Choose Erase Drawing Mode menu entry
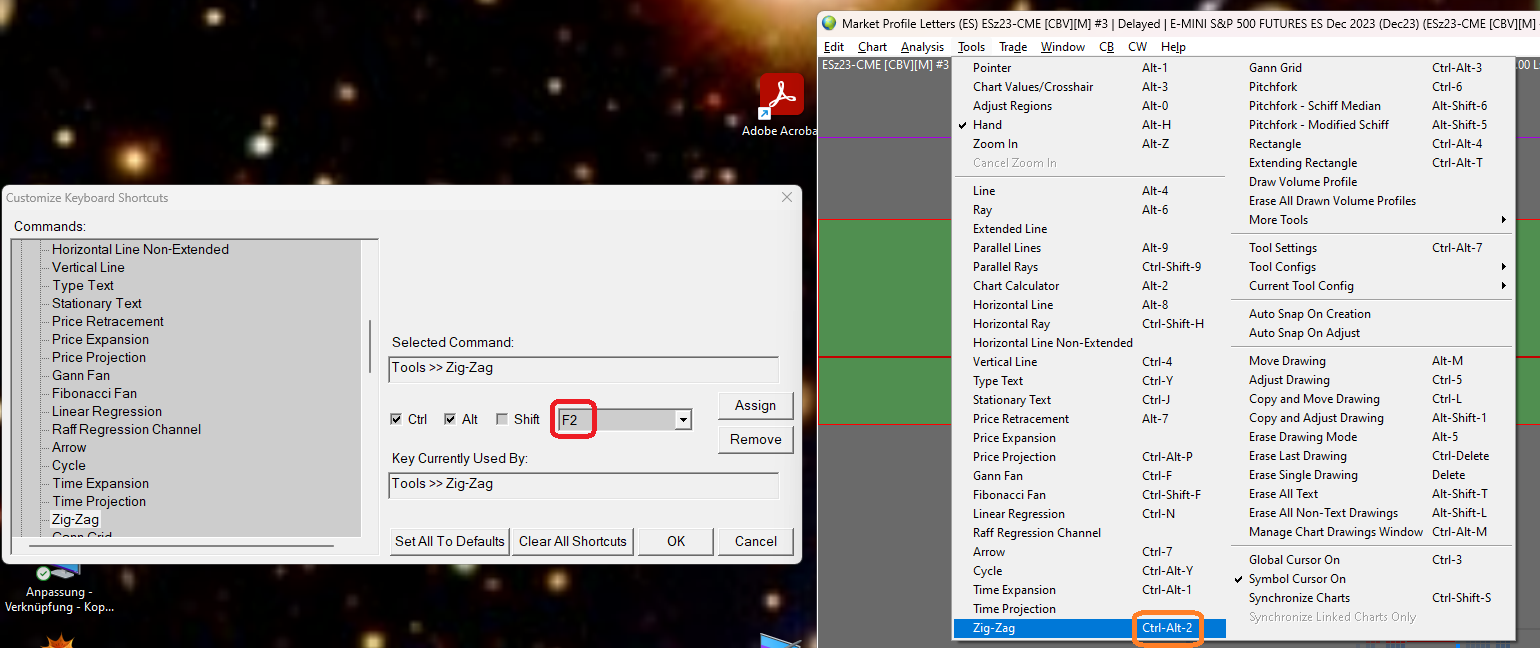The image size is (1540, 648). (1370, 437)
